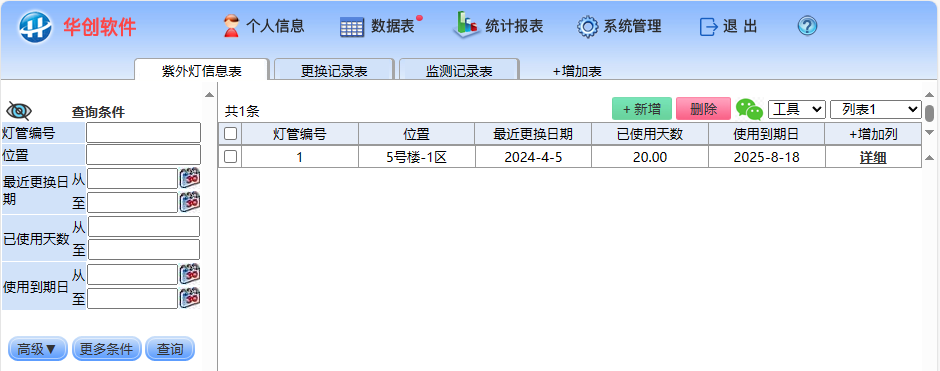Focus 使用到期日 从 date input
Viewport: 940px width, 371px height.
coord(133,275)
